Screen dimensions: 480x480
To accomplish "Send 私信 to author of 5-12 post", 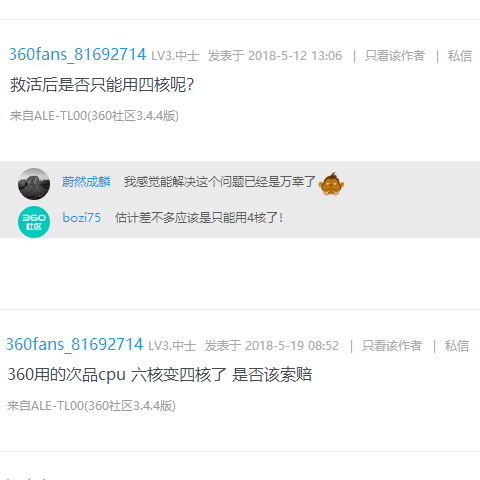I will (460, 56).
